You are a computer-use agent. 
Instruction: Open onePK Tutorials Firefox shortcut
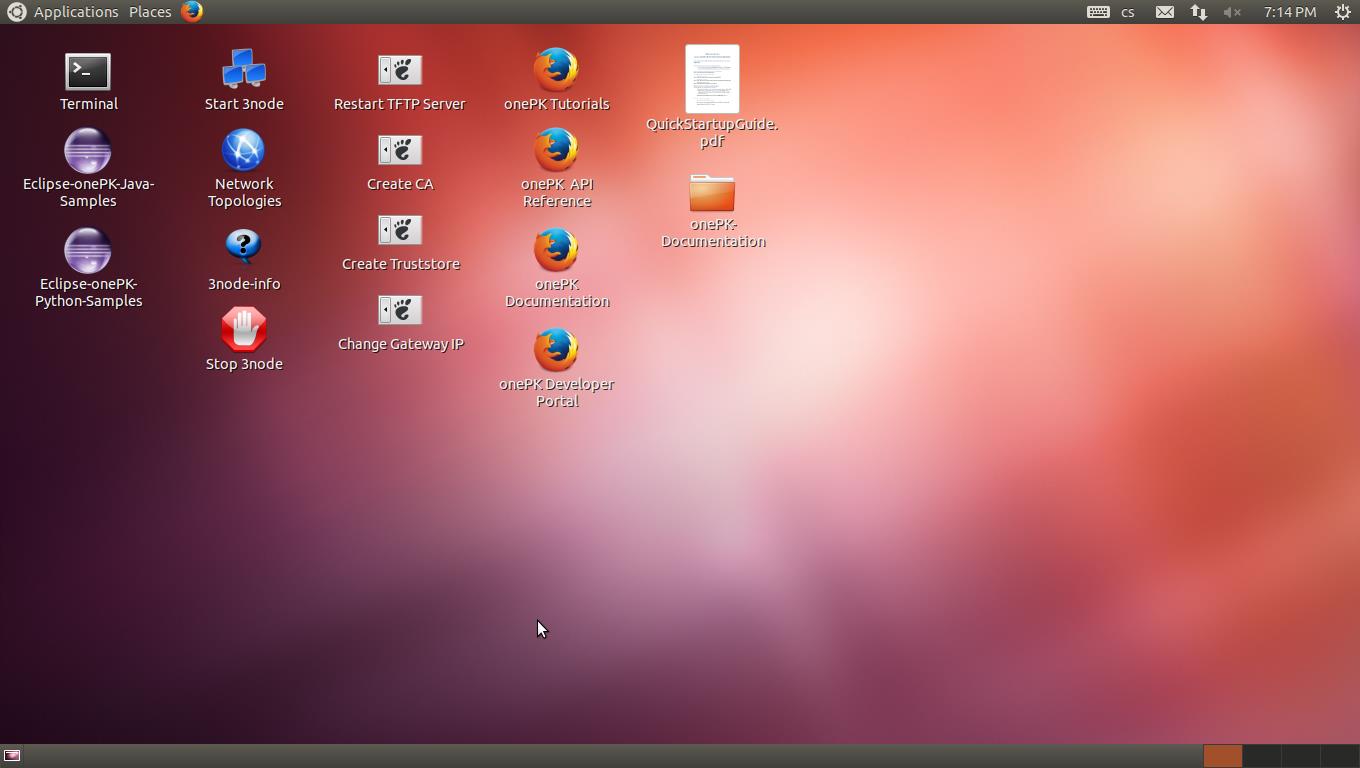point(556,70)
